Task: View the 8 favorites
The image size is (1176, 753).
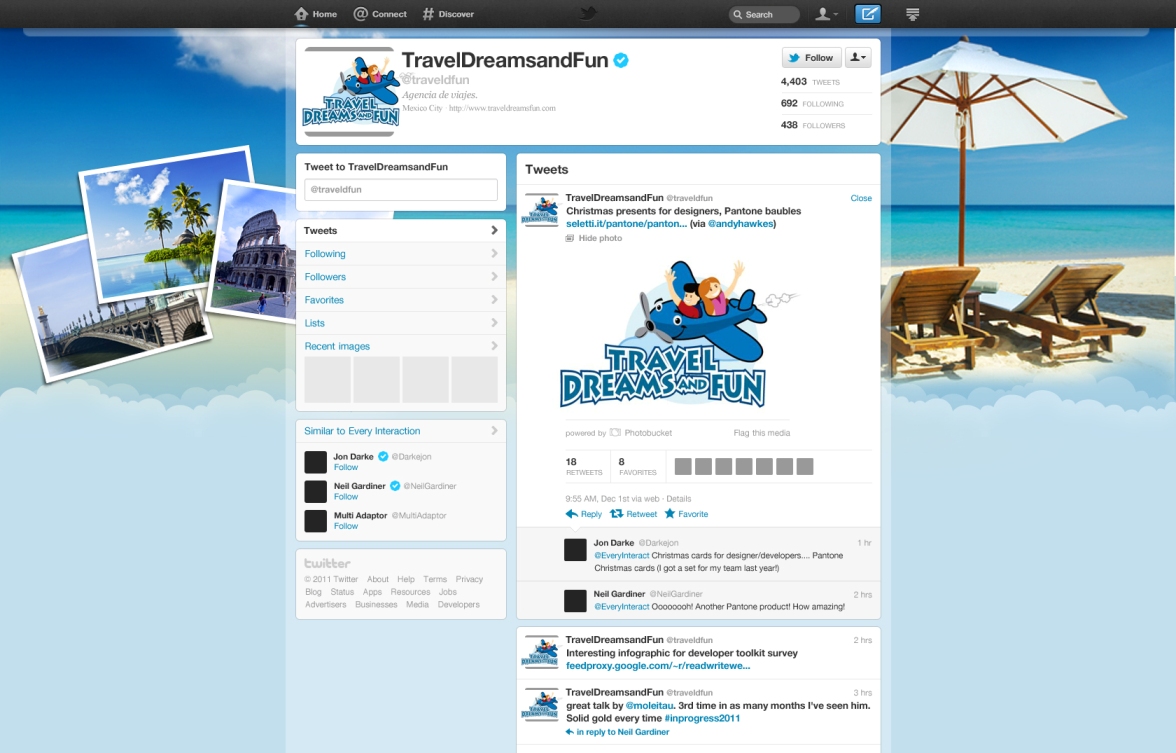Action: point(638,466)
